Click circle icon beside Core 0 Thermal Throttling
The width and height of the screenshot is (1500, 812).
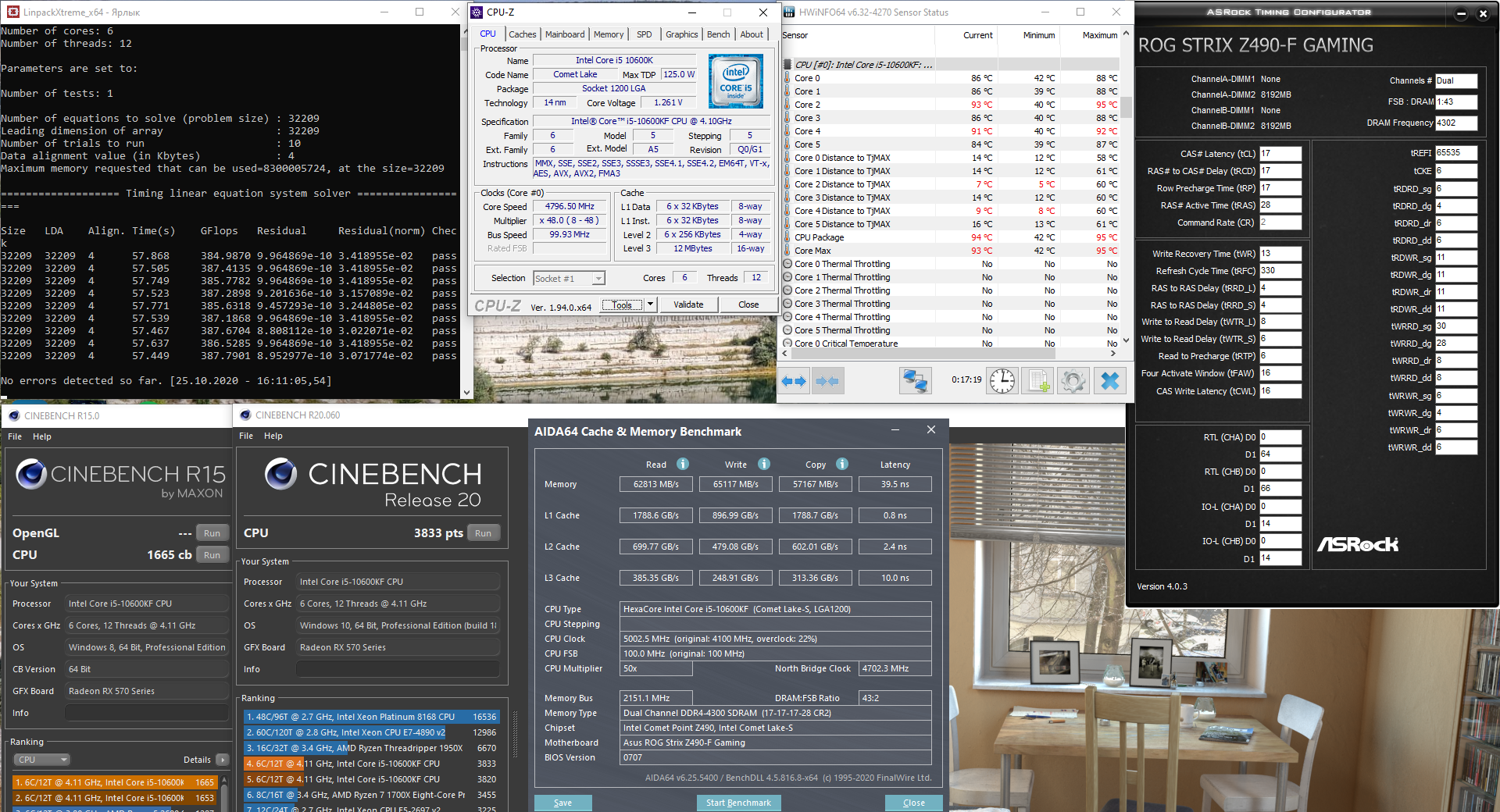tap(787, 264)
